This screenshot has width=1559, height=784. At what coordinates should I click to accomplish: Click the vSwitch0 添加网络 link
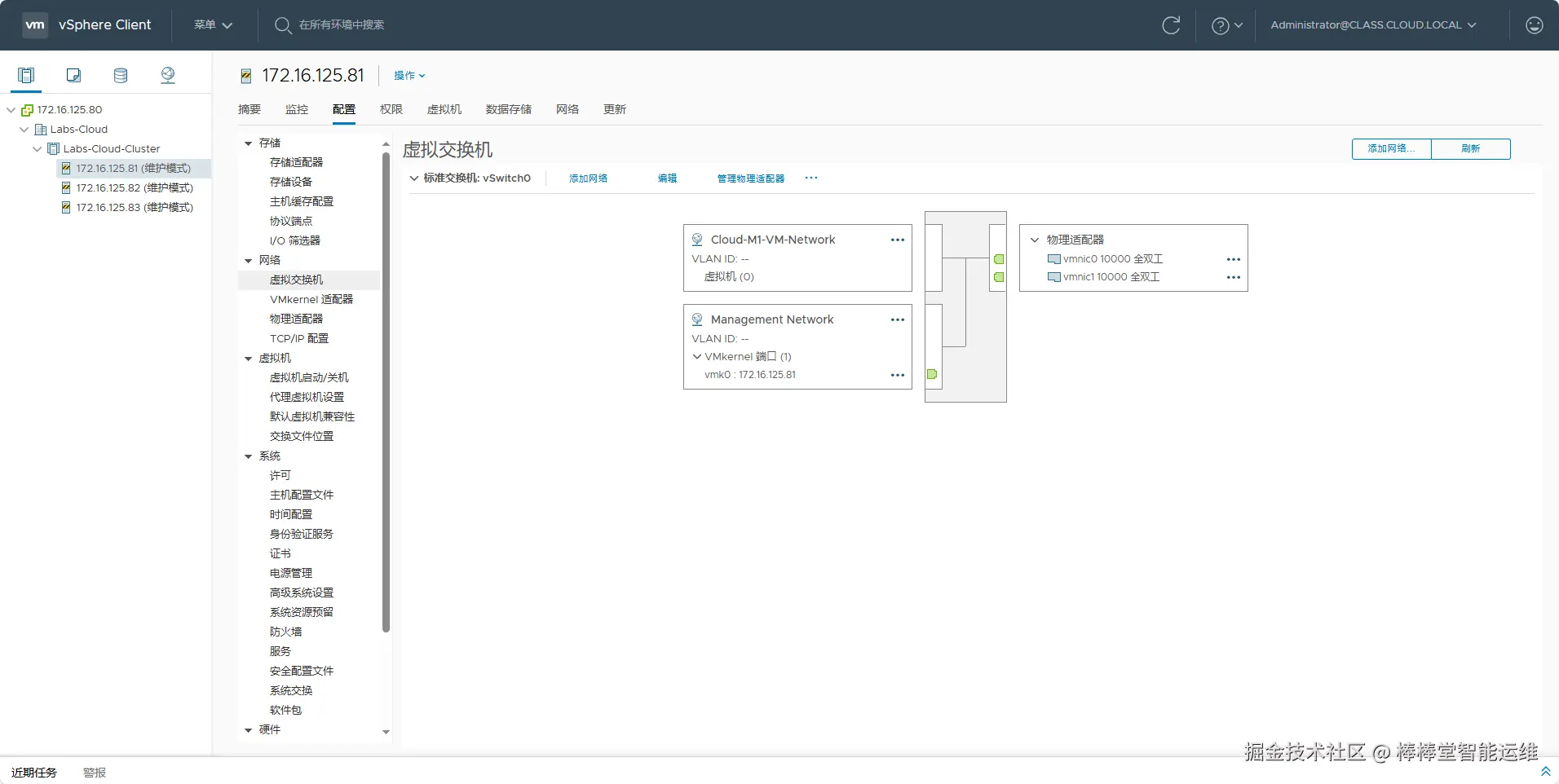[588, 178]
